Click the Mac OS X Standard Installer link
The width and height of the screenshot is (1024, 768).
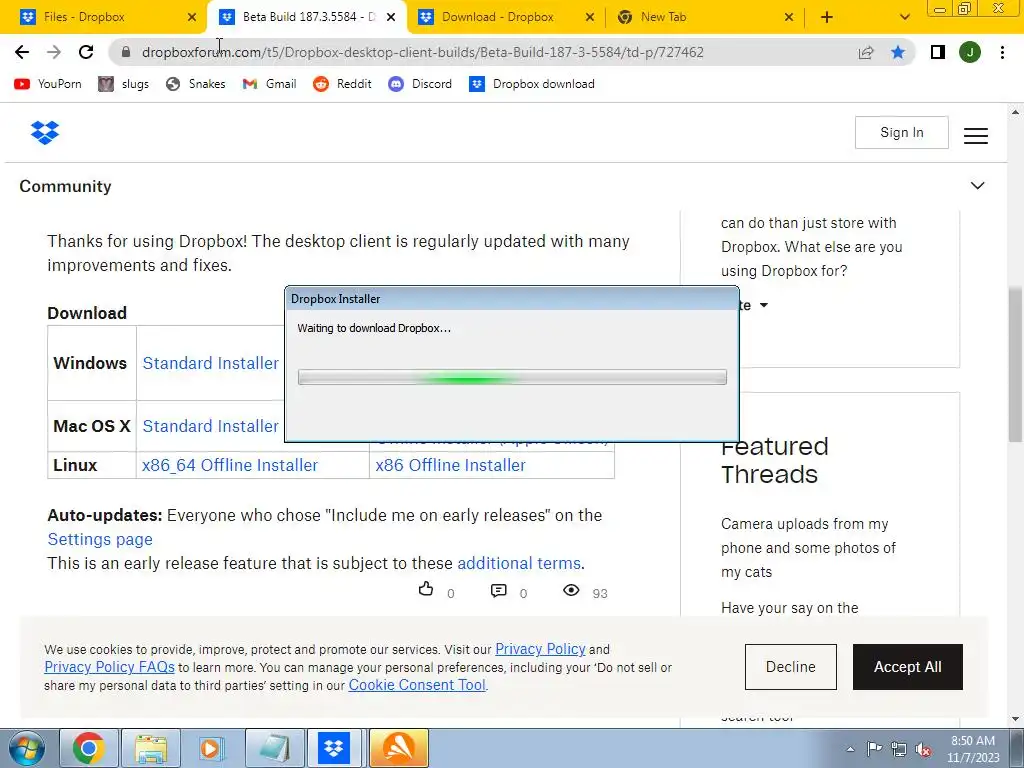click(x=210, y=426)
